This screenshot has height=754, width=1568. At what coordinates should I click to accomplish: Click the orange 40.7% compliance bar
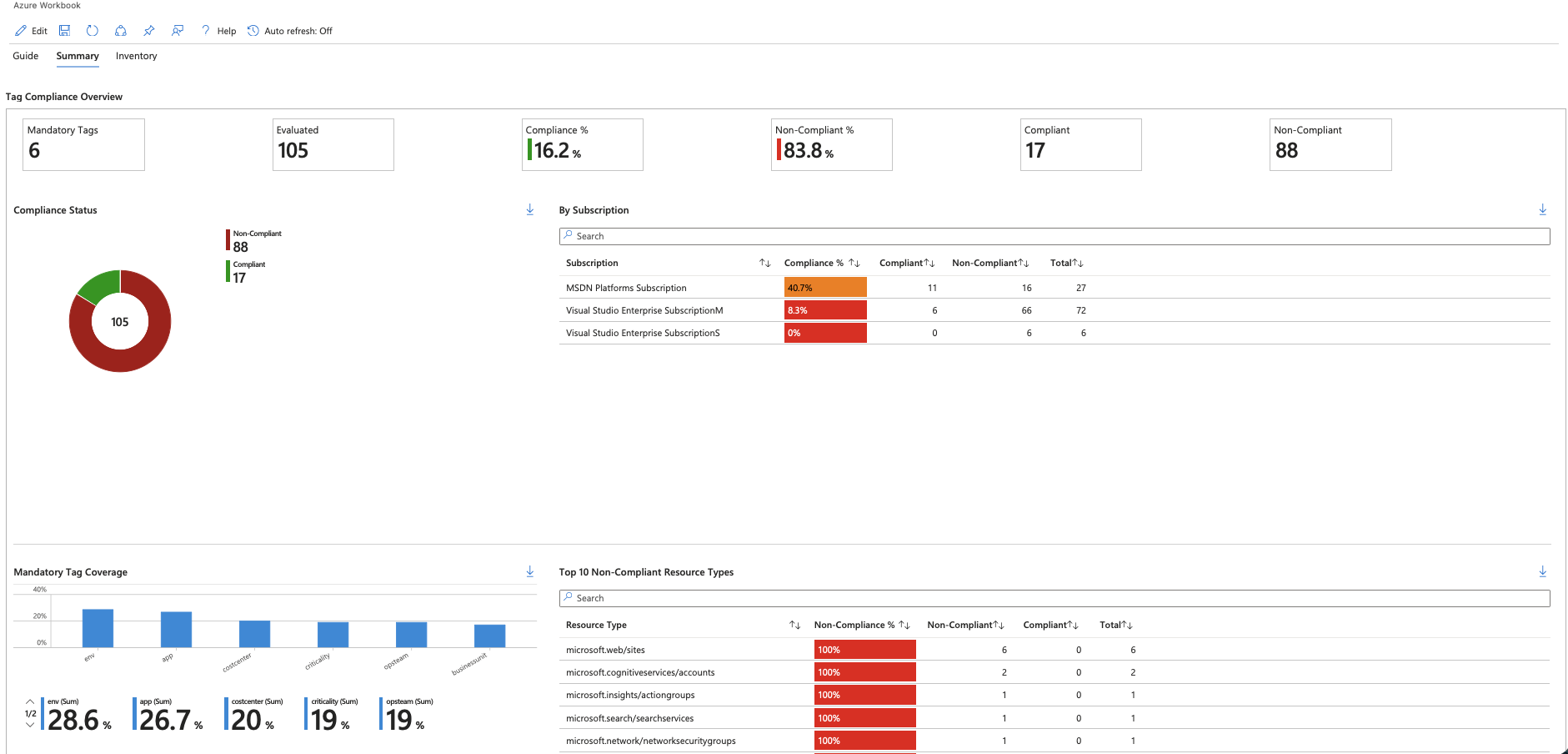click(x=825, y=288)
